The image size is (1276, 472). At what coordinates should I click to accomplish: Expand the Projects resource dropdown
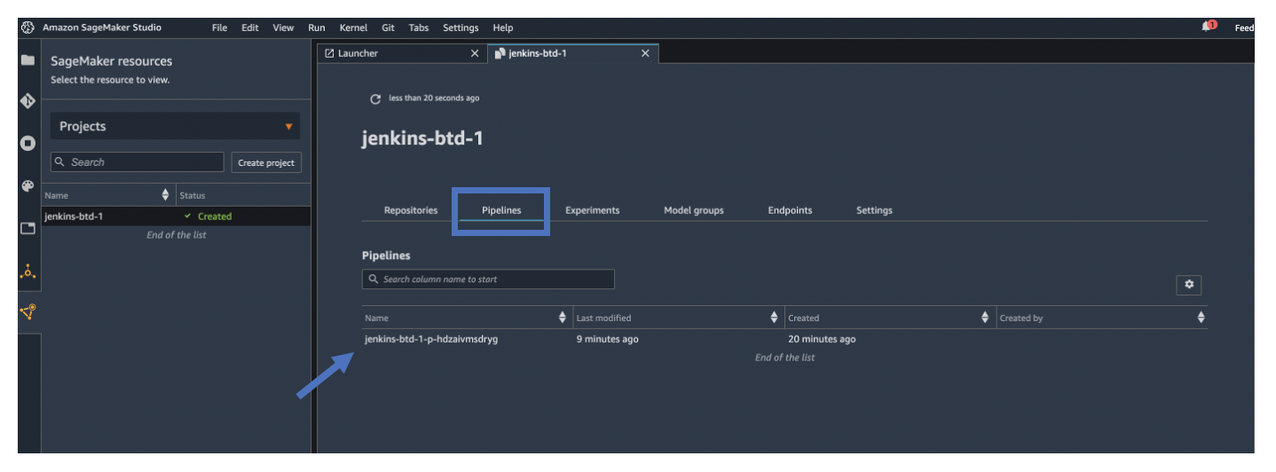click(175, 127)
